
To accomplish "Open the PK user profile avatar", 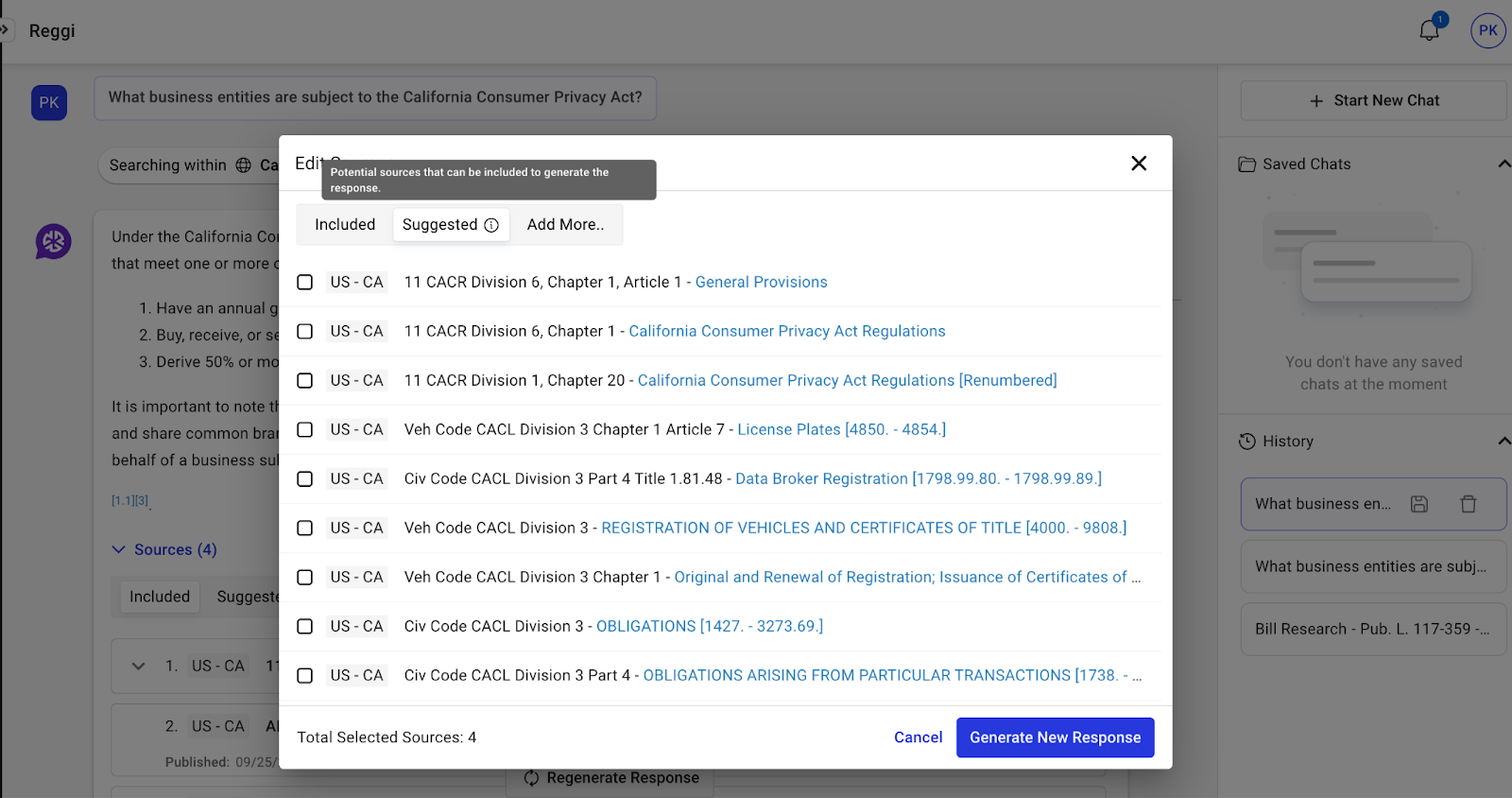I will [x=1487, y=30].
